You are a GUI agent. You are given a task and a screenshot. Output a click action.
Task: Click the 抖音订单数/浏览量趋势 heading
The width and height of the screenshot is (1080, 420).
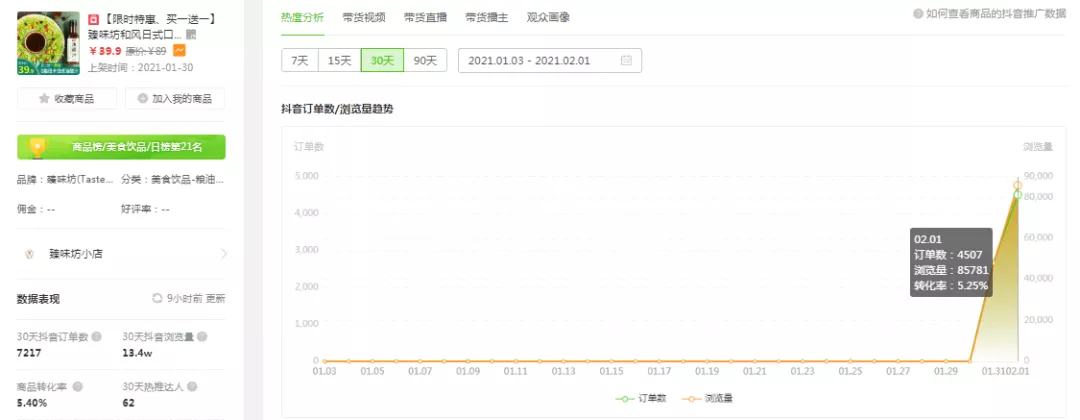click(x=338, y=109)
